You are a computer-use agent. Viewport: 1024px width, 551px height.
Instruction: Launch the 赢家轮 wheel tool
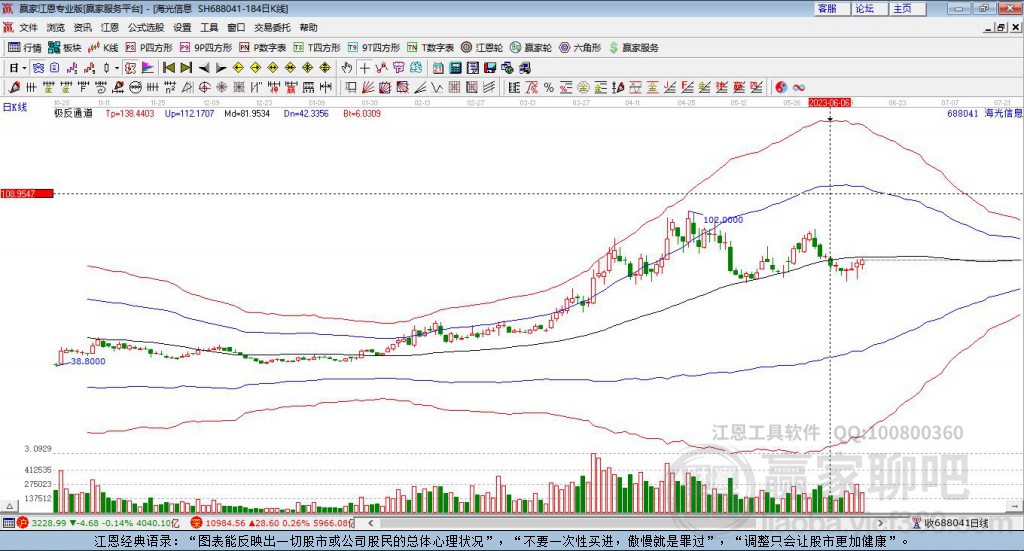coord(531,48)
